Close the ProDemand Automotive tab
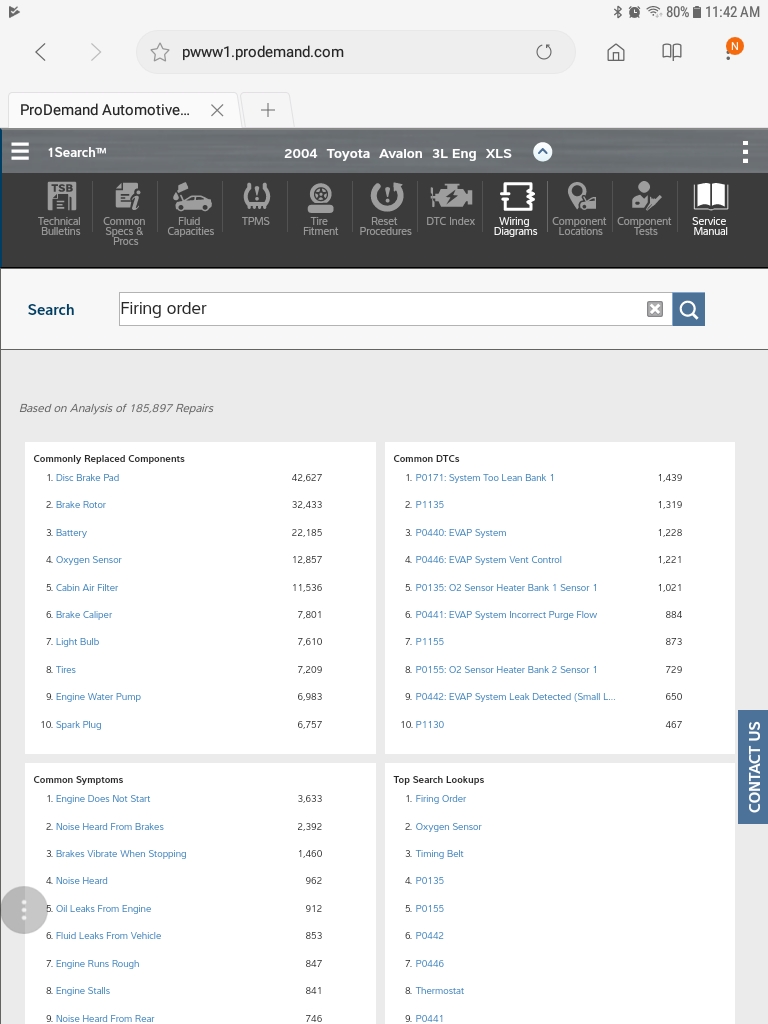The width and height of the screenshot is (768, 1024). pyautogui.click(x=217, y=110)
